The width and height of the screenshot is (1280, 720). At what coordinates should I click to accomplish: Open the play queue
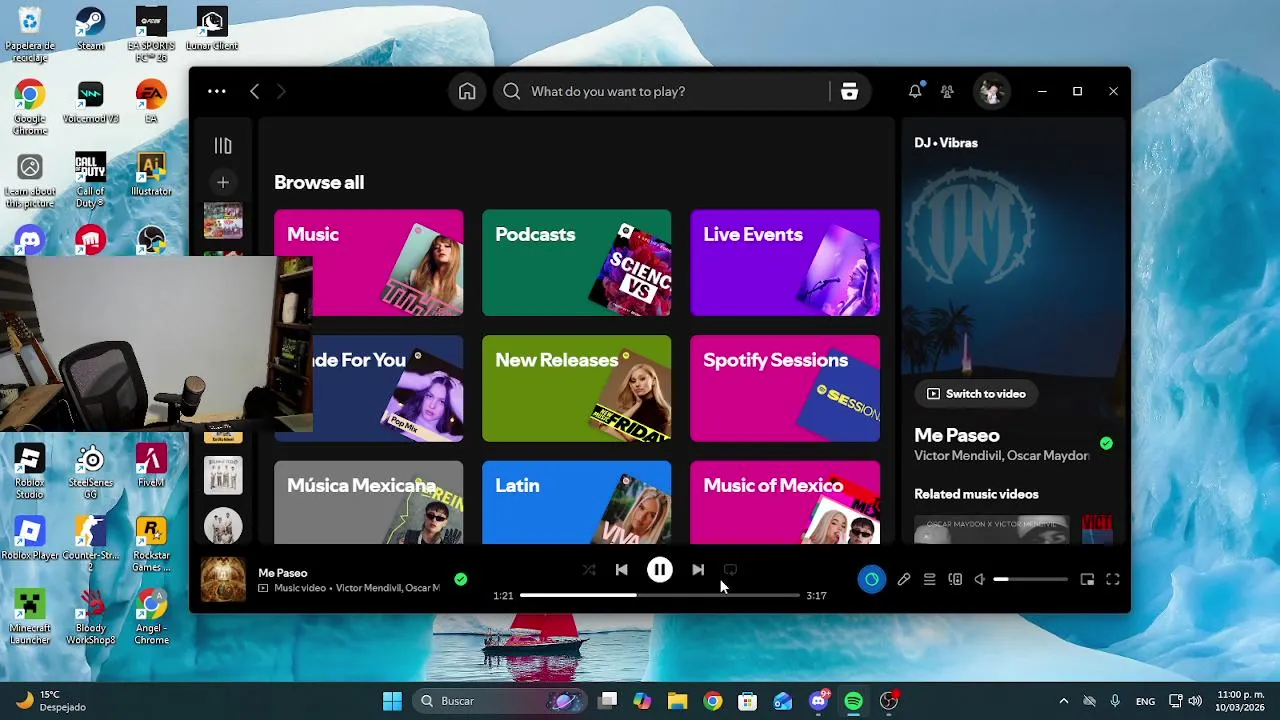point(929,579)
